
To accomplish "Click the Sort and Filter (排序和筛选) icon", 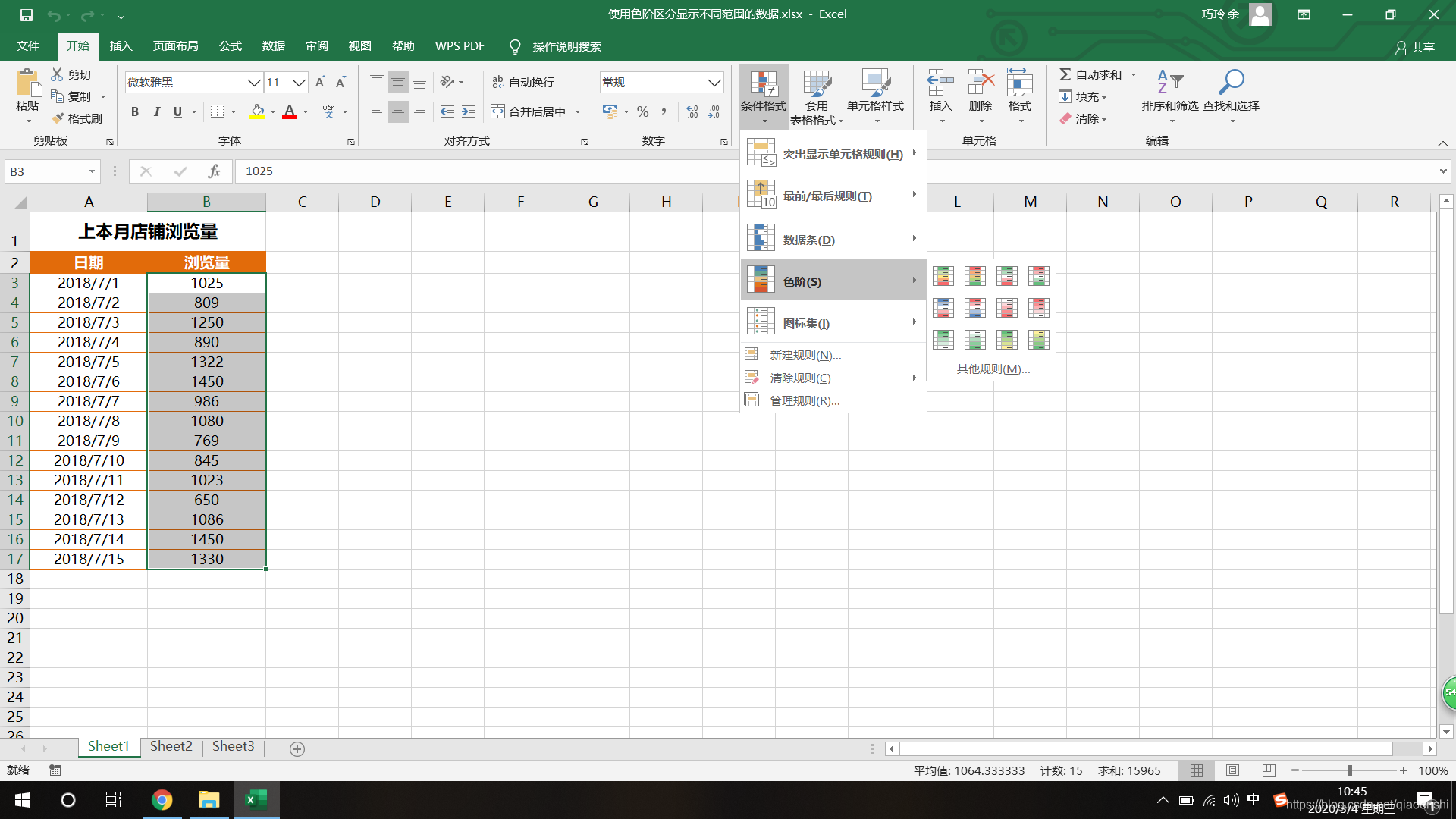I will [x=1169, y=82].
